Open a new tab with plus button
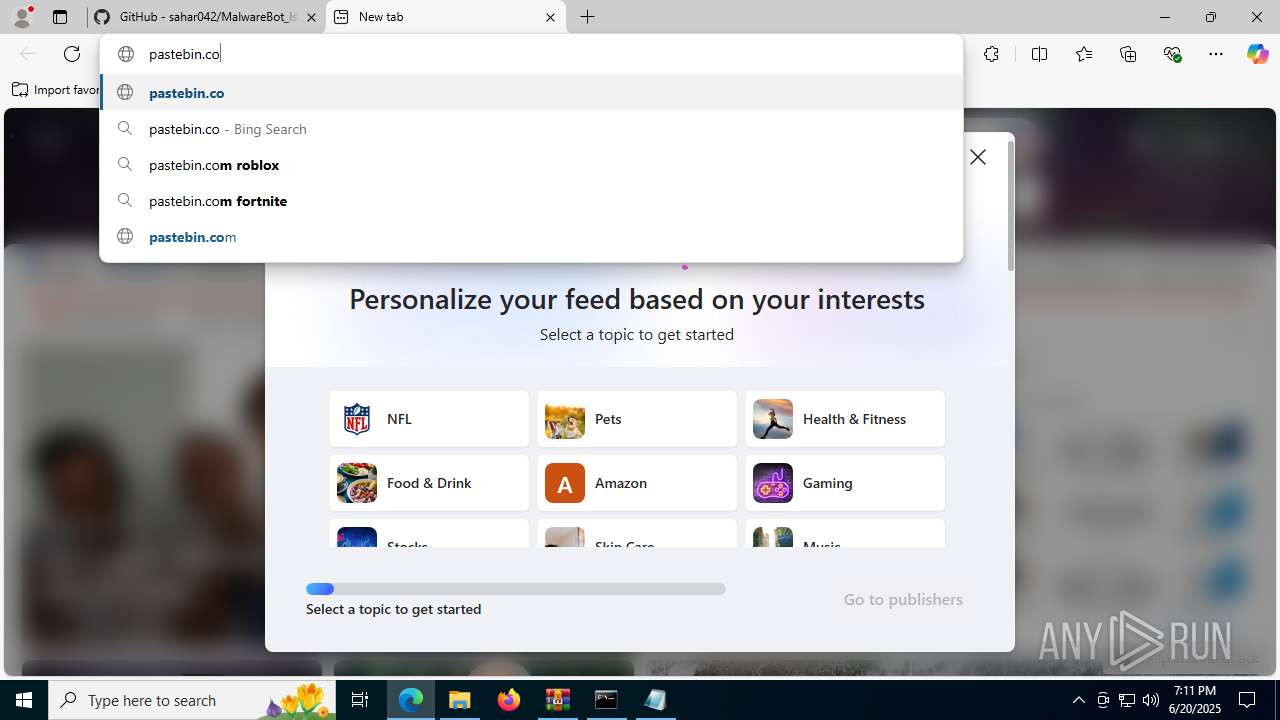The width and height of the screenshot is (1280, 720). 588,17
